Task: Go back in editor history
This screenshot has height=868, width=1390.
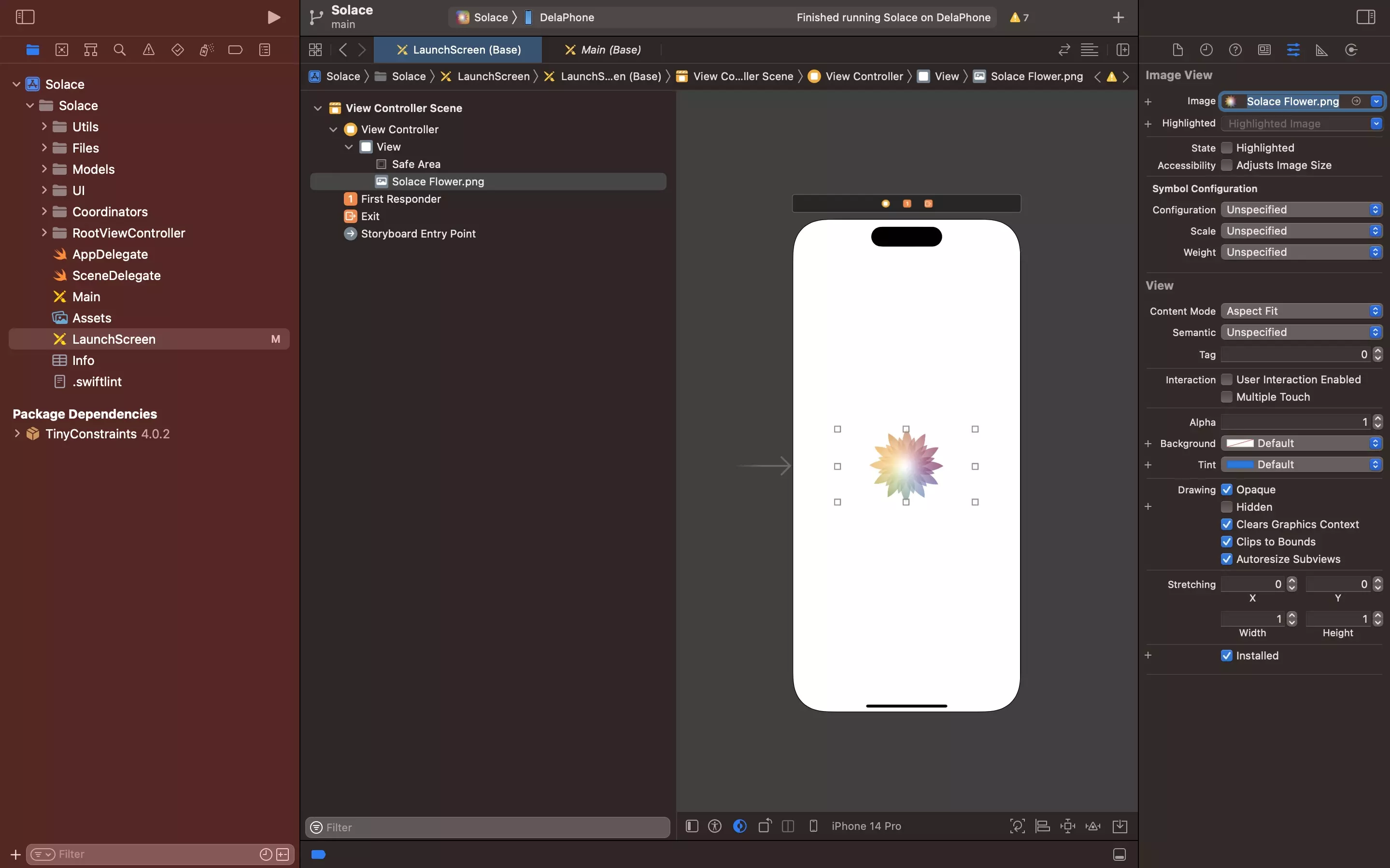Action: point(343,50)
